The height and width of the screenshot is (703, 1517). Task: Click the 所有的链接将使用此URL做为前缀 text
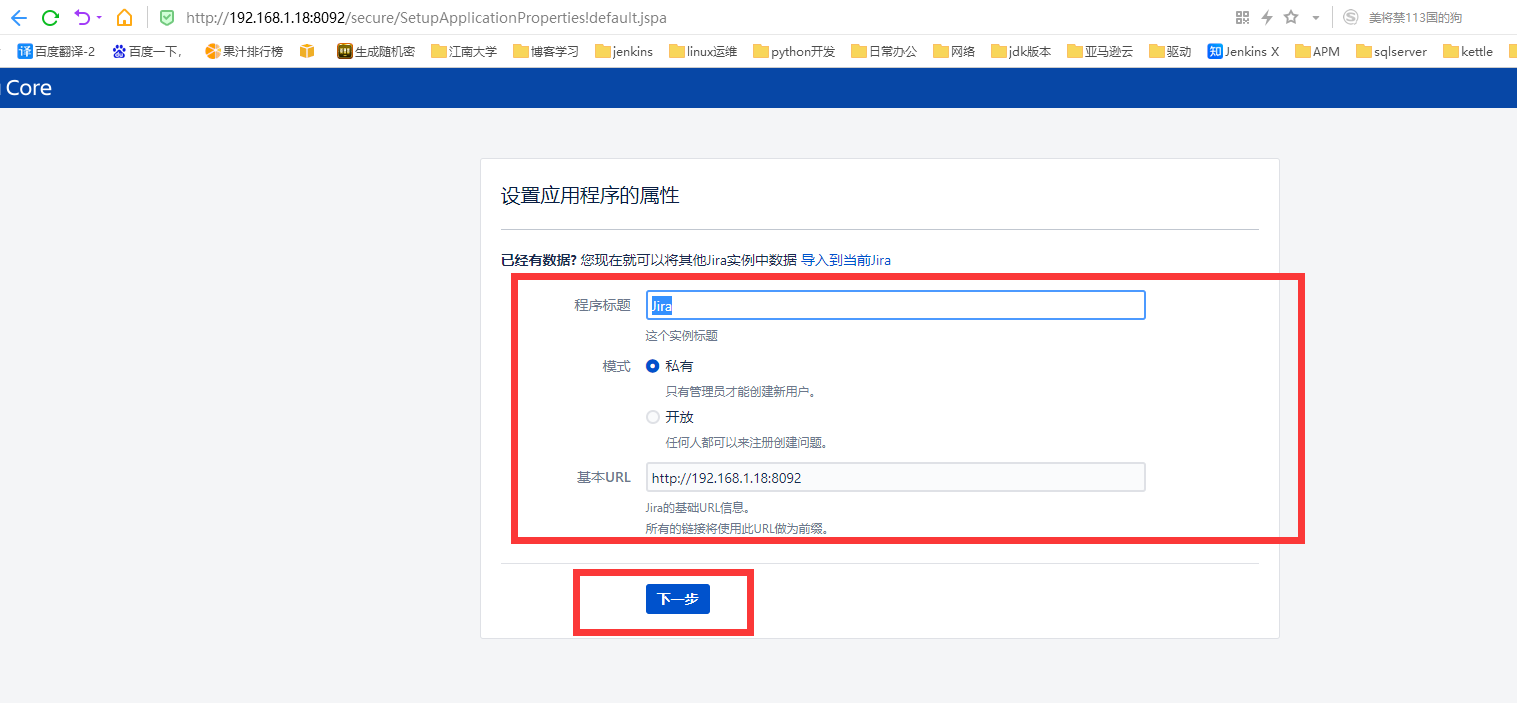click(x=738, y=528)
